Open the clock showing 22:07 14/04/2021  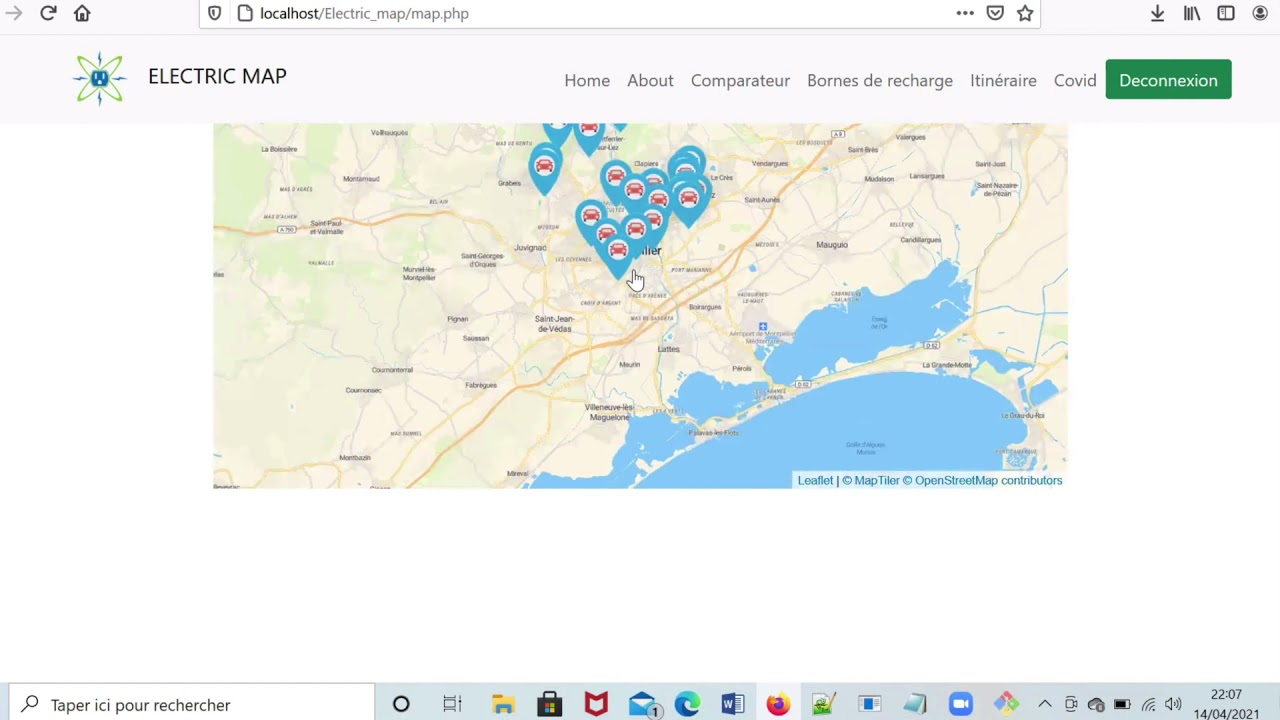[x=1226, y=704]
